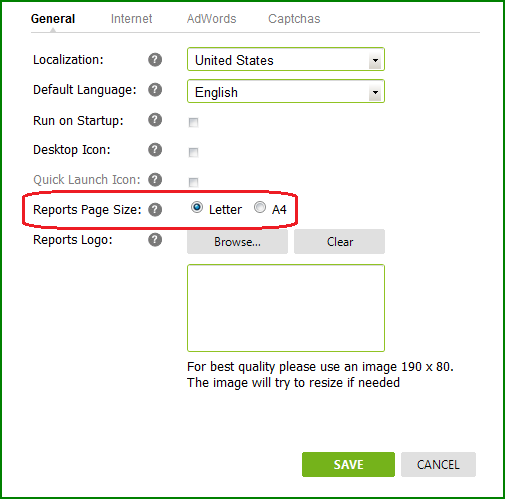Open the help icon next to Reports Logo
This screenshot has width=505, height=499.
coord(155,240)
